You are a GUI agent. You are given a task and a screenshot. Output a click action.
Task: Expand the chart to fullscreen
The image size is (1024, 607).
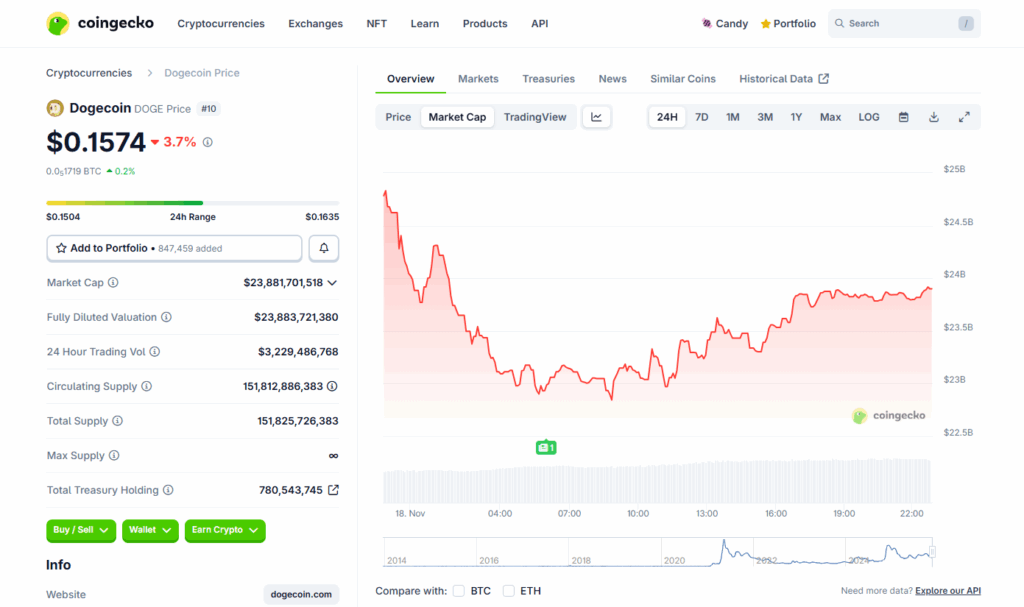pos(964,117)
